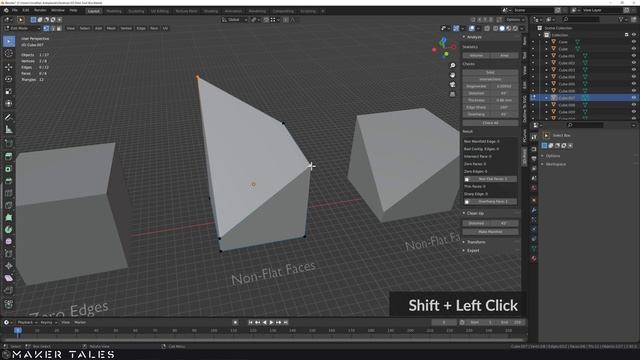The width and height of the screenshot is (640, 360).
Task: Open the Render menu
Action: coord(40,10)
